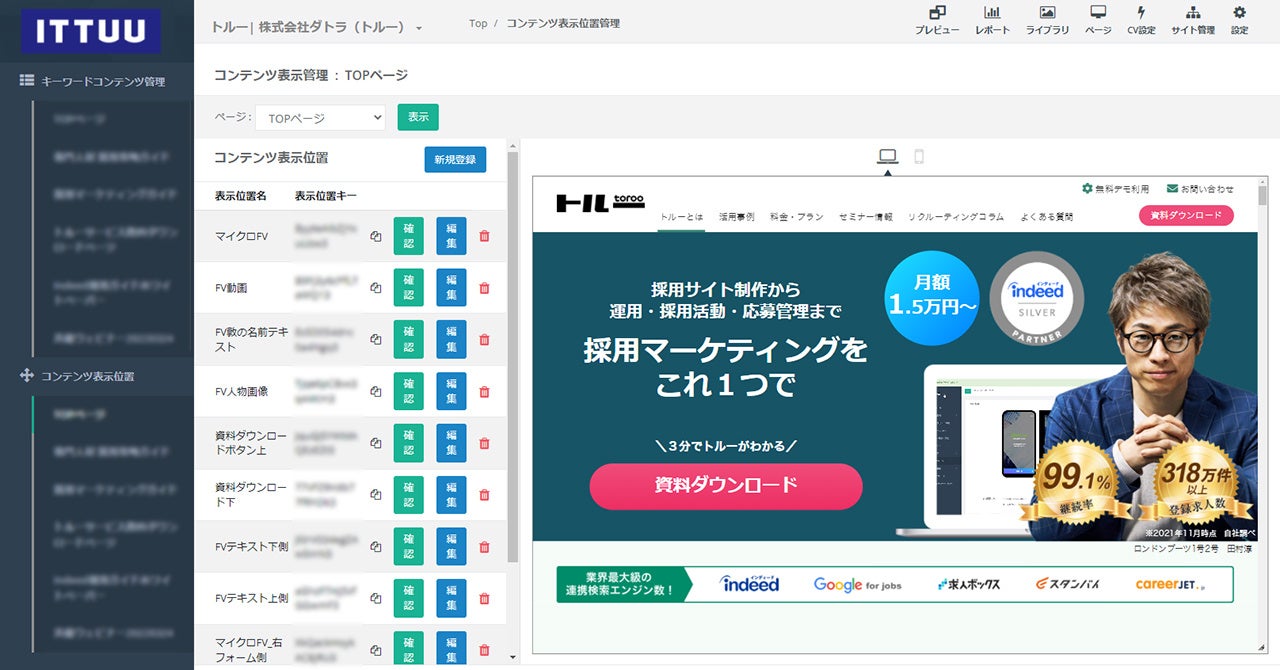1280x670 pixels.
Task: Click the Google for jobs logo
Action: (x=857, y=584)
